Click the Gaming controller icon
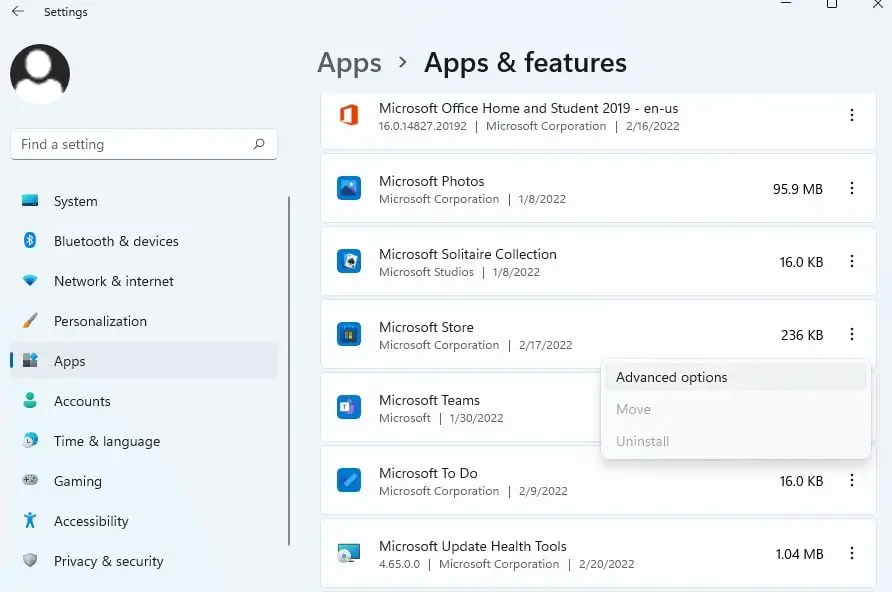892x592 pixels. (x=30, y=481)
